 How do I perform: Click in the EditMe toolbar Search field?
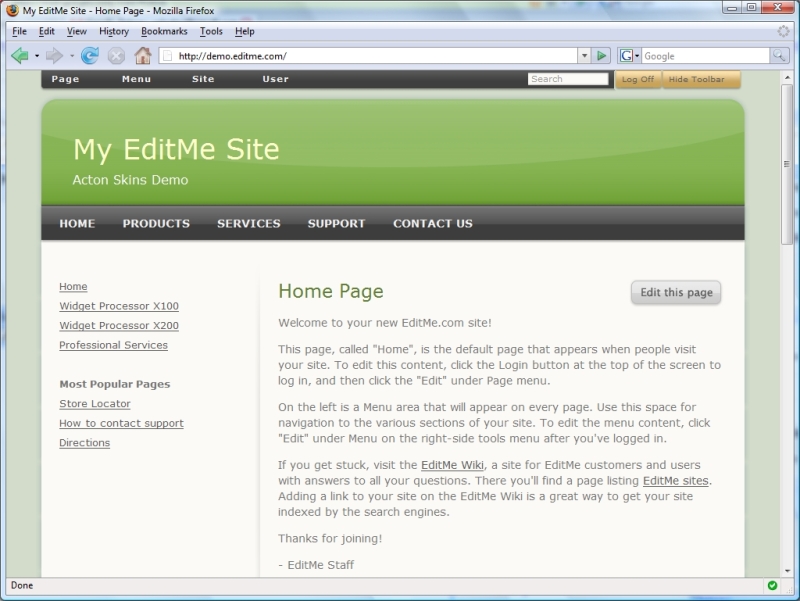(568, 79)
